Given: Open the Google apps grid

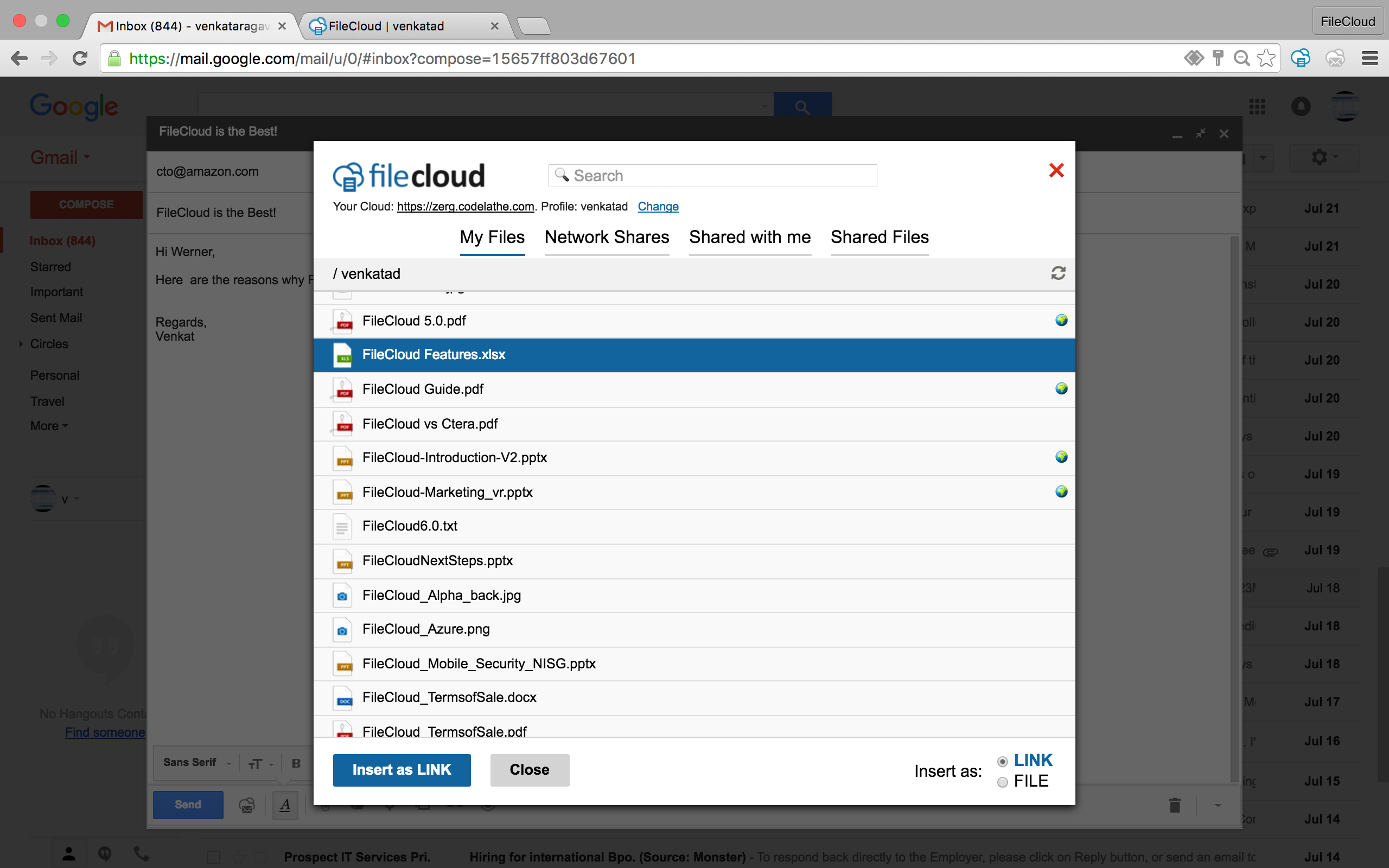Looking at the screenshot, I should pyautogui.click(x=1258, y=106).
